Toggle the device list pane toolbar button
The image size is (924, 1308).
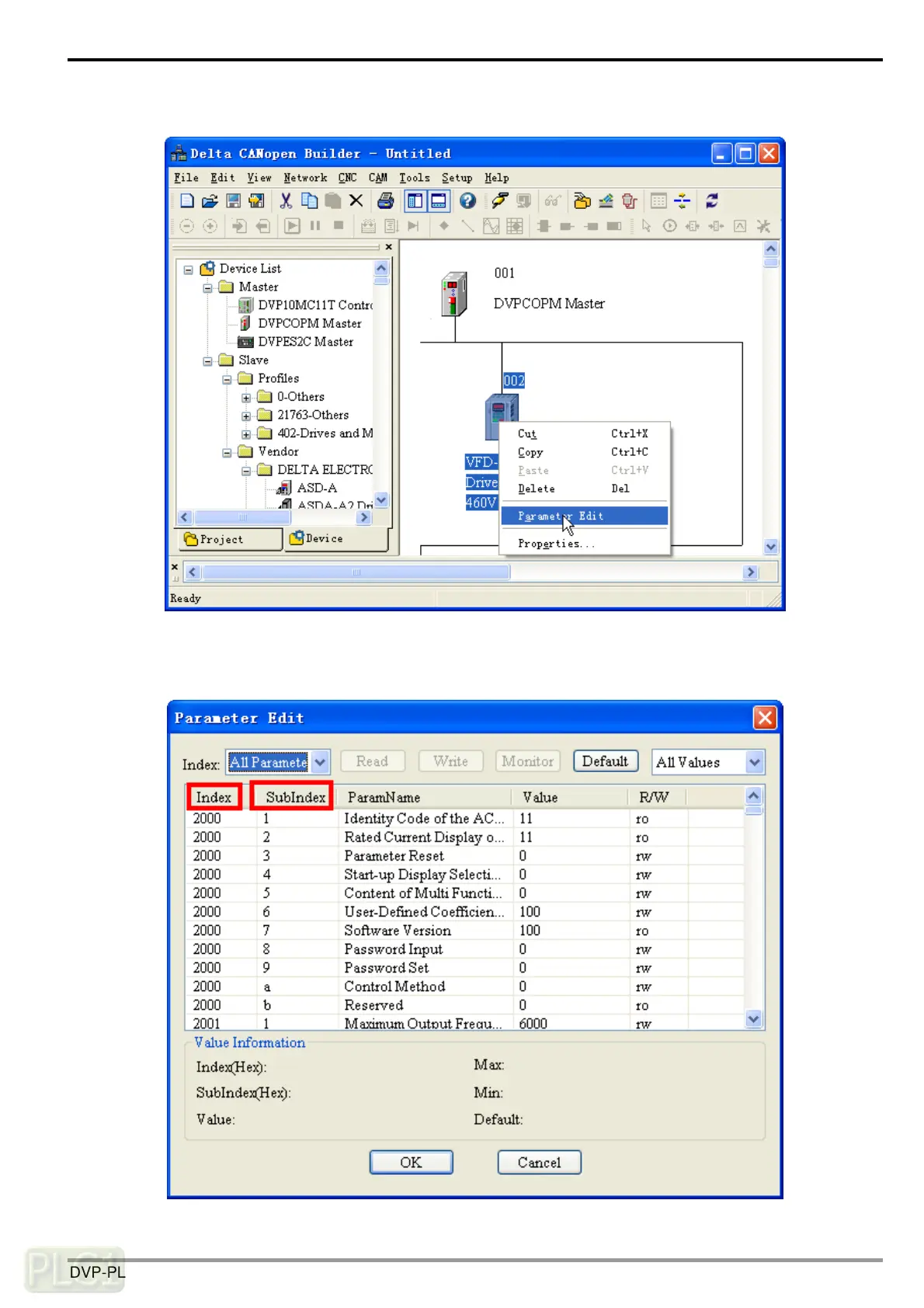(x=415, y=201)
